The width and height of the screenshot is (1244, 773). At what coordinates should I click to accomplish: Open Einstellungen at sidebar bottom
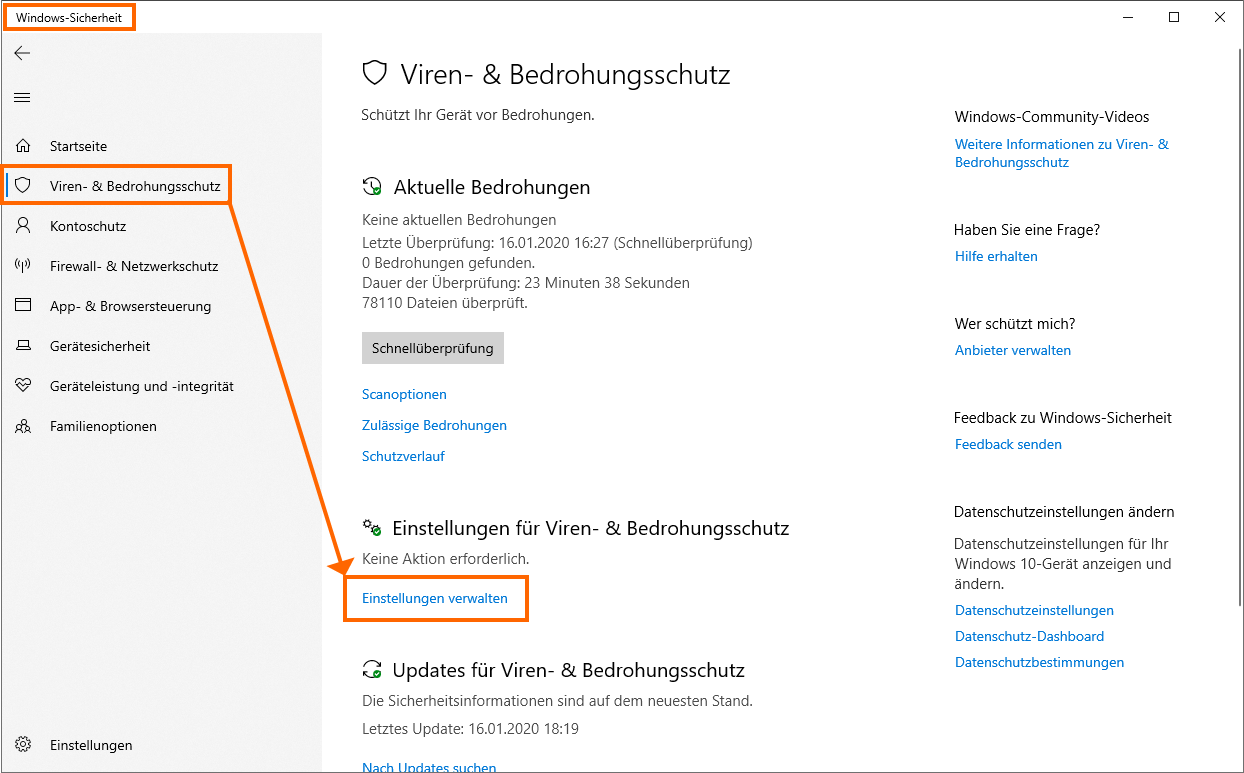(91, 745)
